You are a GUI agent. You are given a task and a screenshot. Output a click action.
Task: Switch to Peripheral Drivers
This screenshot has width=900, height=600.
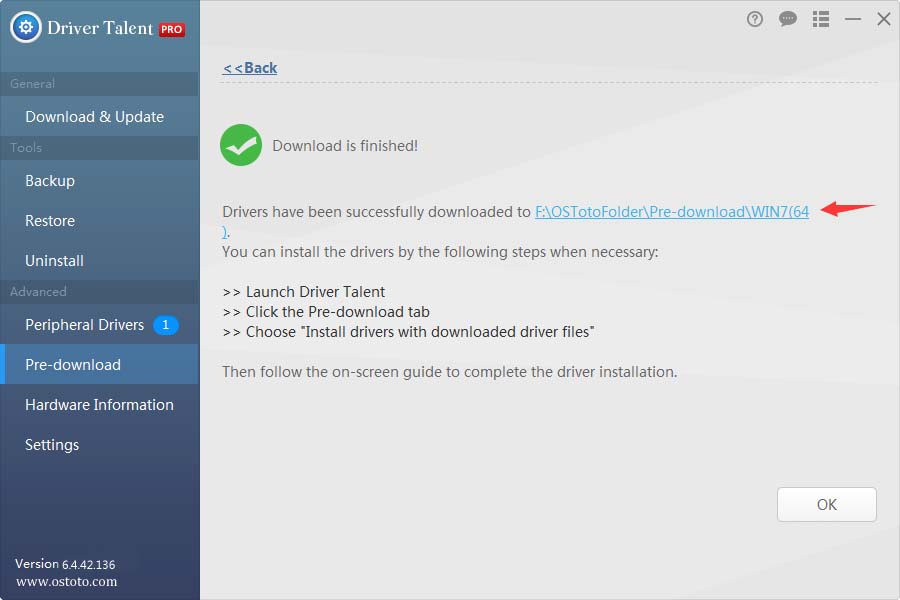[x=99, y=325]
